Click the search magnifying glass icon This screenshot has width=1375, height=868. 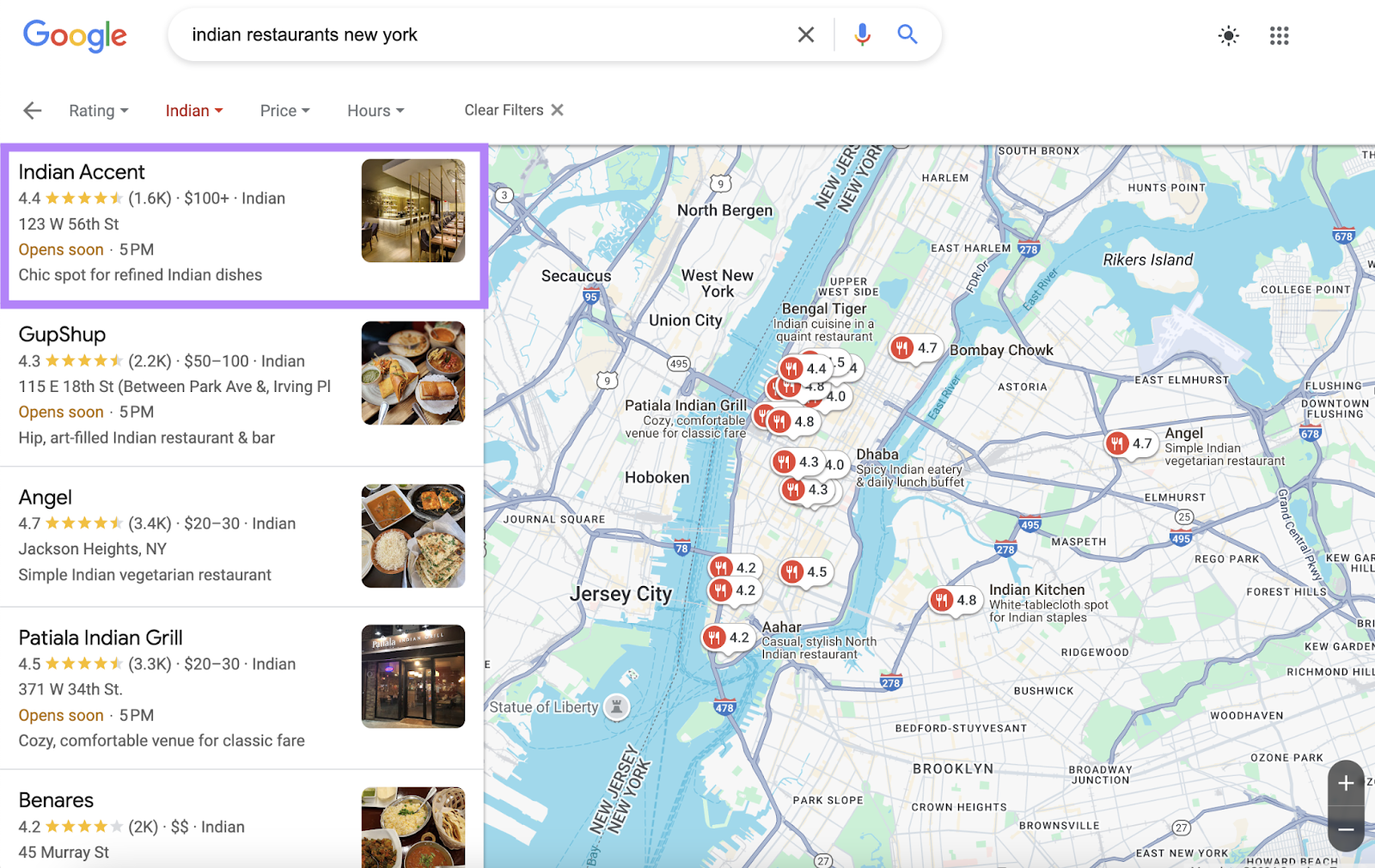(907, 34)
